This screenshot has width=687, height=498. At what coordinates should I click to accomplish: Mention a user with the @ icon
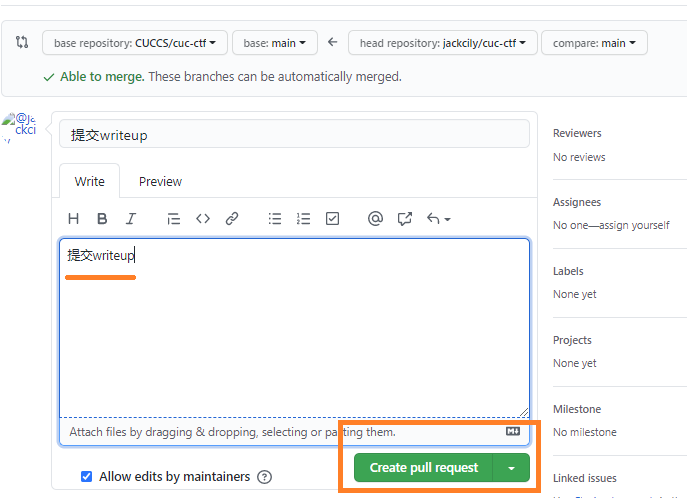tap(375, 219)
